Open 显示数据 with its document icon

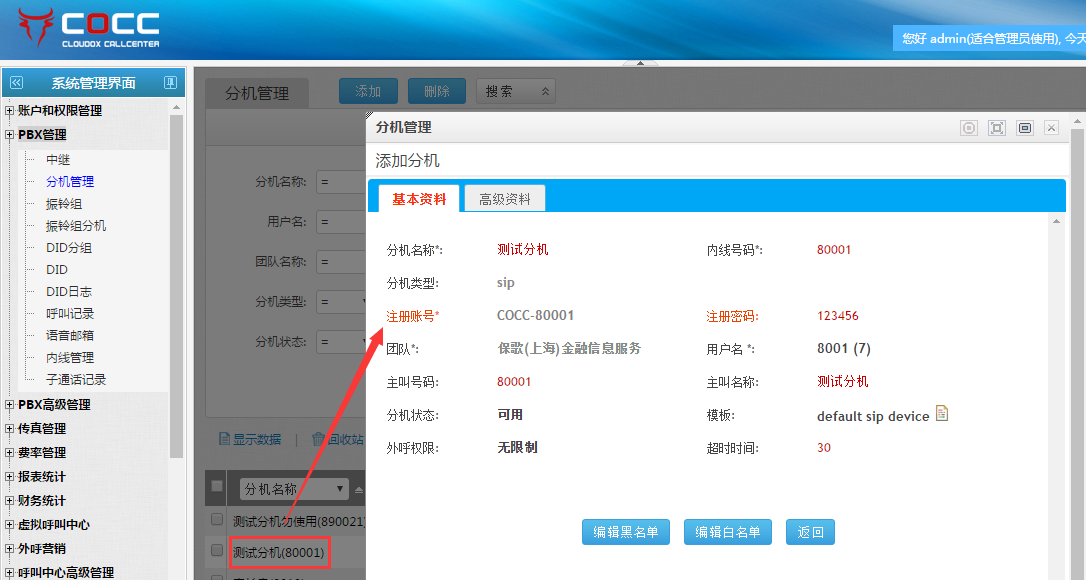click(225, 439)
